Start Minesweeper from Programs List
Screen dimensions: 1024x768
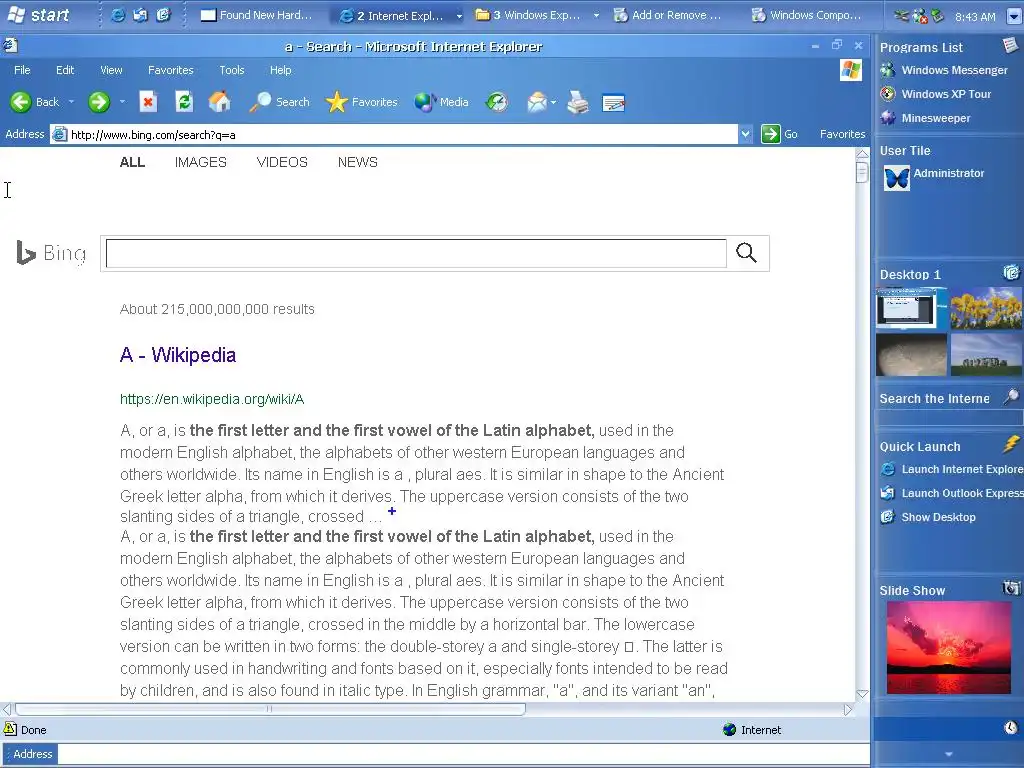tap(925, 118)
